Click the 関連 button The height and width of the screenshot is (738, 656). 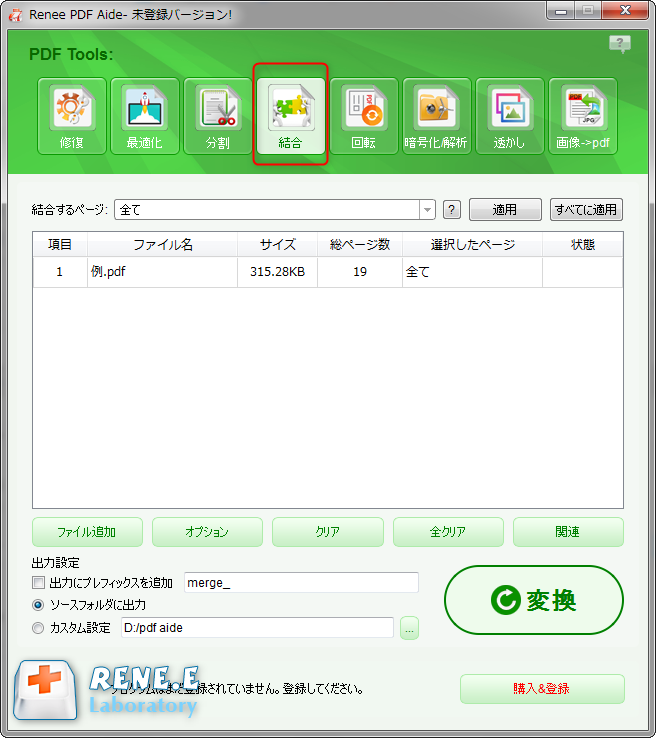pyautogui.click(x=568, y=532)
